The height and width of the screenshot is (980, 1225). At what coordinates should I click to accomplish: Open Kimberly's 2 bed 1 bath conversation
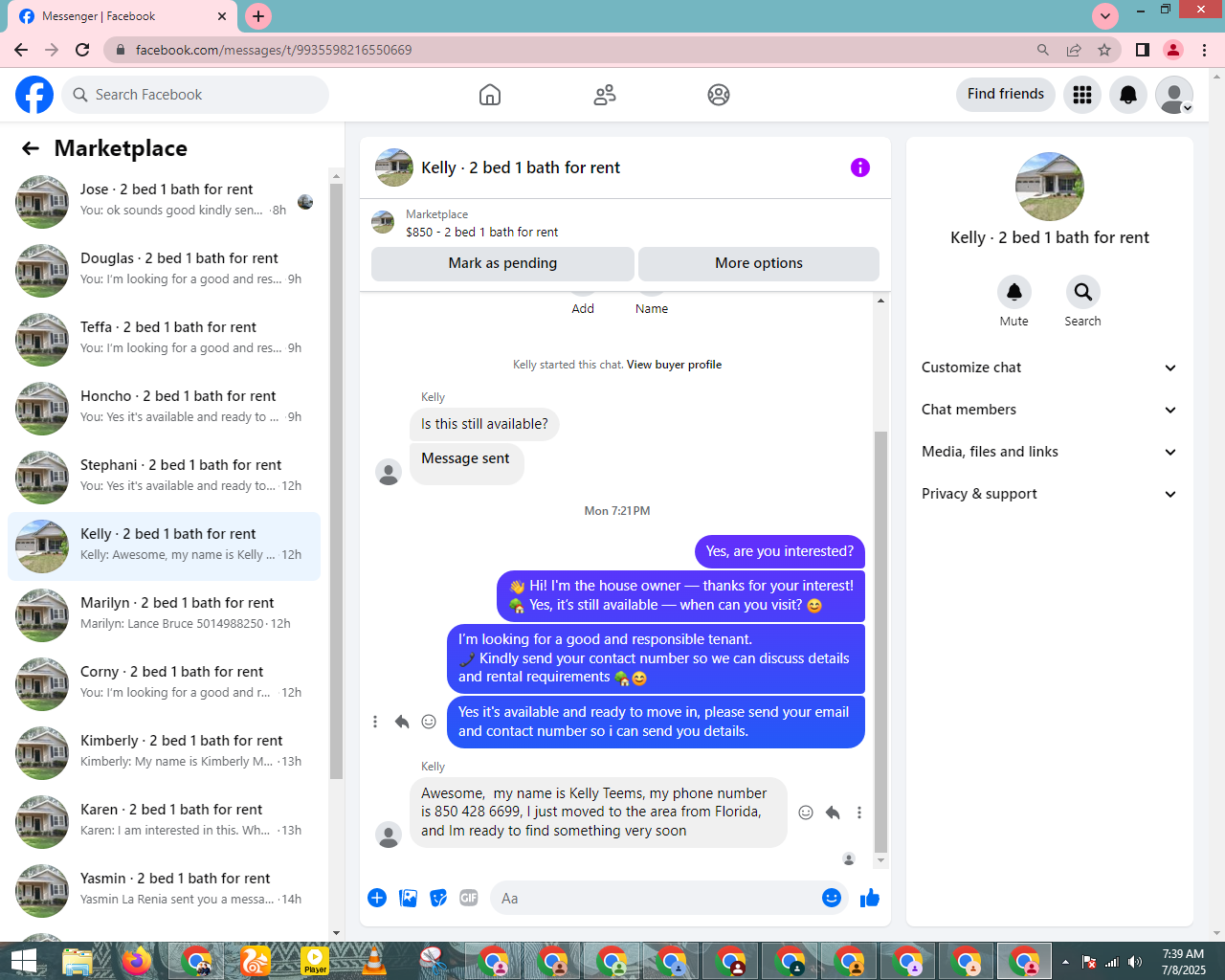(x=165, y=753)
